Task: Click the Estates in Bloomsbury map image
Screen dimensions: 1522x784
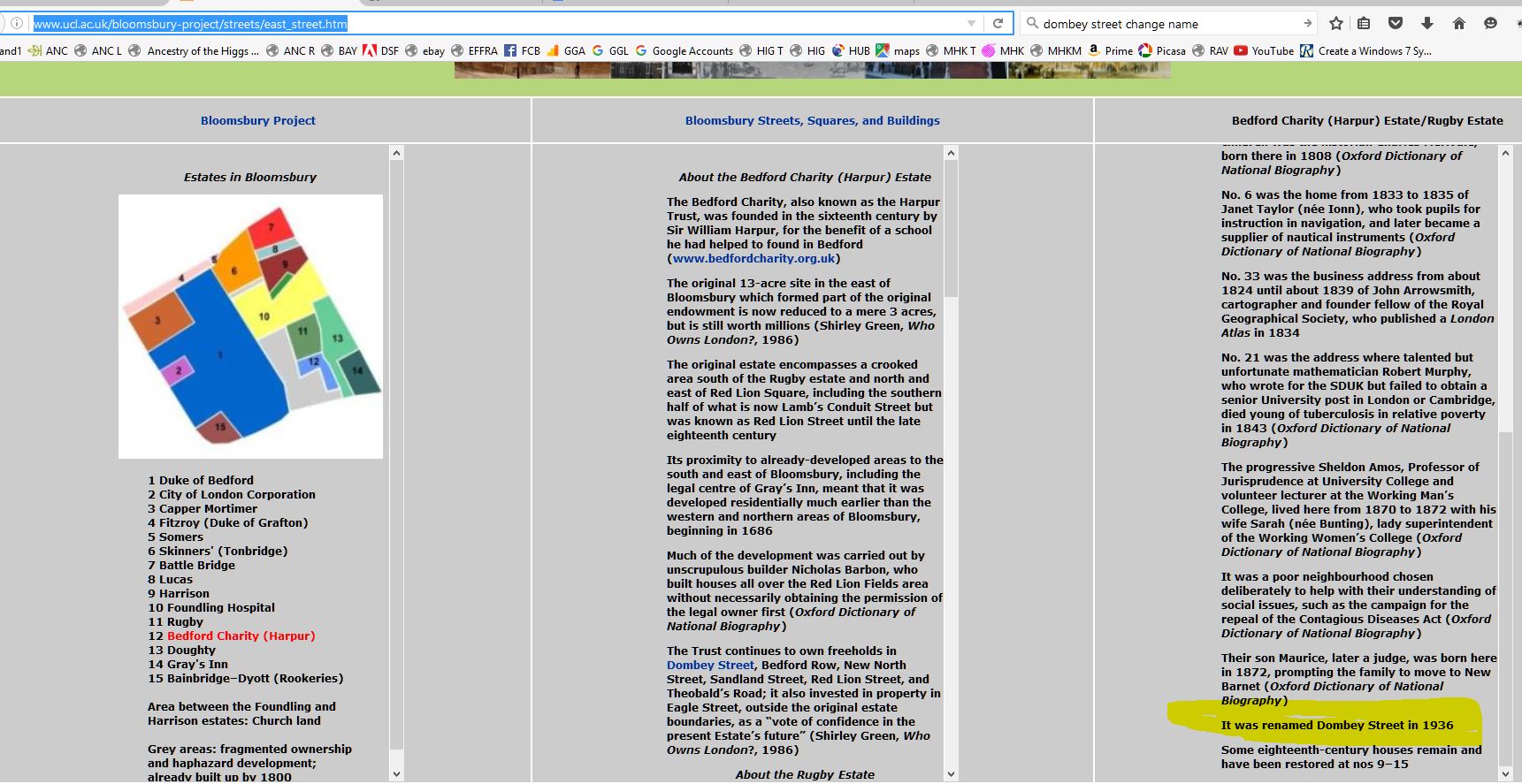Action: click(250, 326)
